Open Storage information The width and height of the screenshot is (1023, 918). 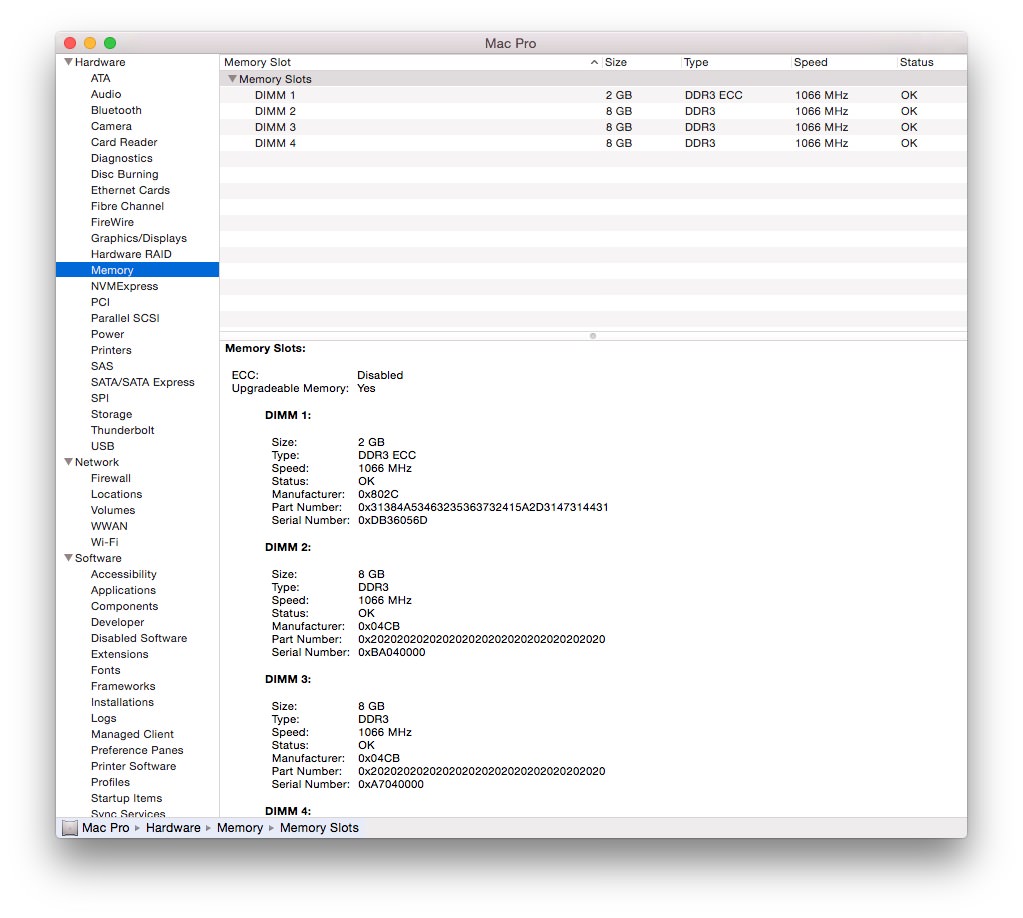click(112, 414)
